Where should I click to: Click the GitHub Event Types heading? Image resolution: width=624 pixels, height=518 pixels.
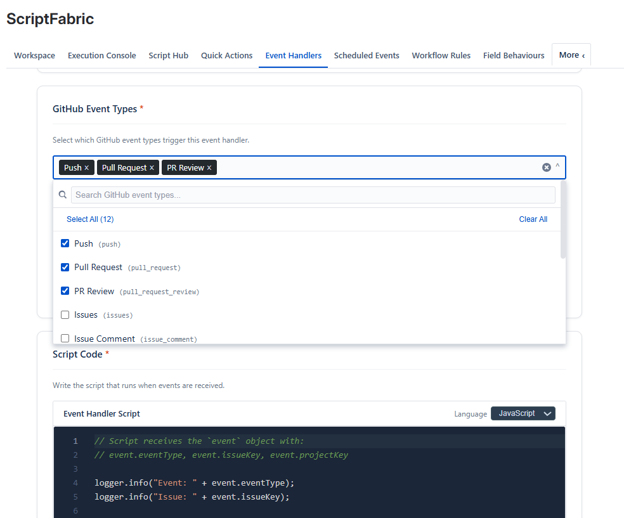coord(95,109)
